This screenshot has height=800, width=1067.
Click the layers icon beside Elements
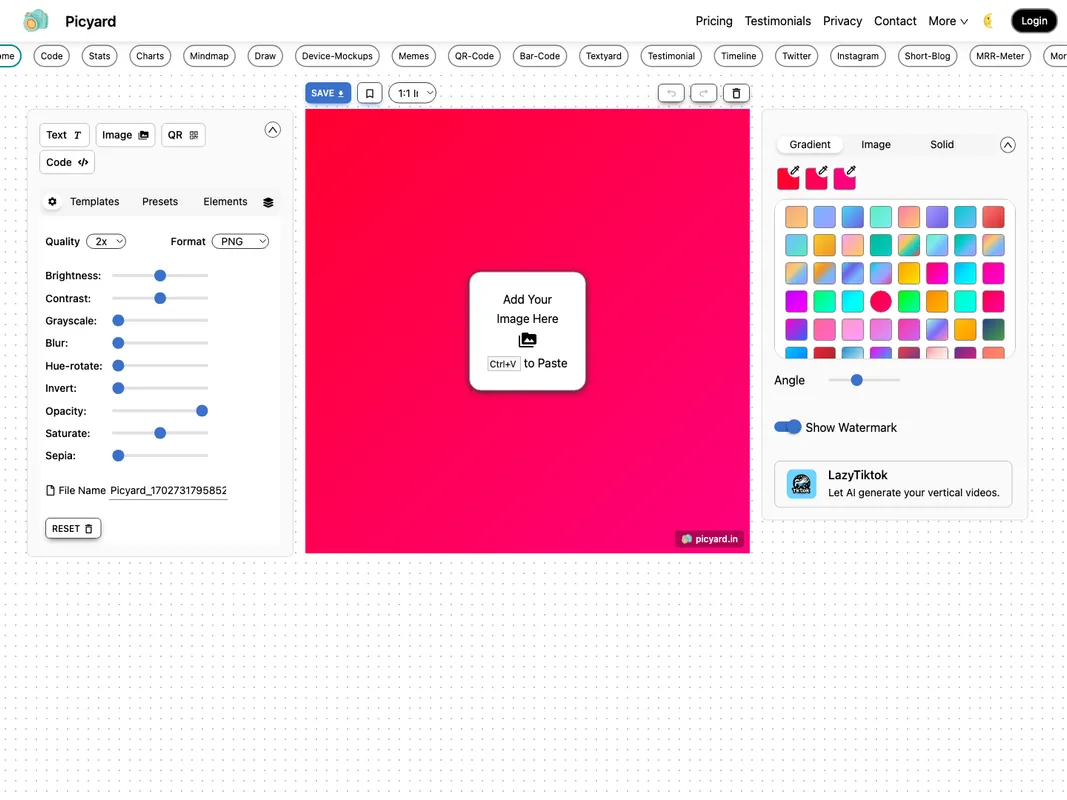pos(267,201)
